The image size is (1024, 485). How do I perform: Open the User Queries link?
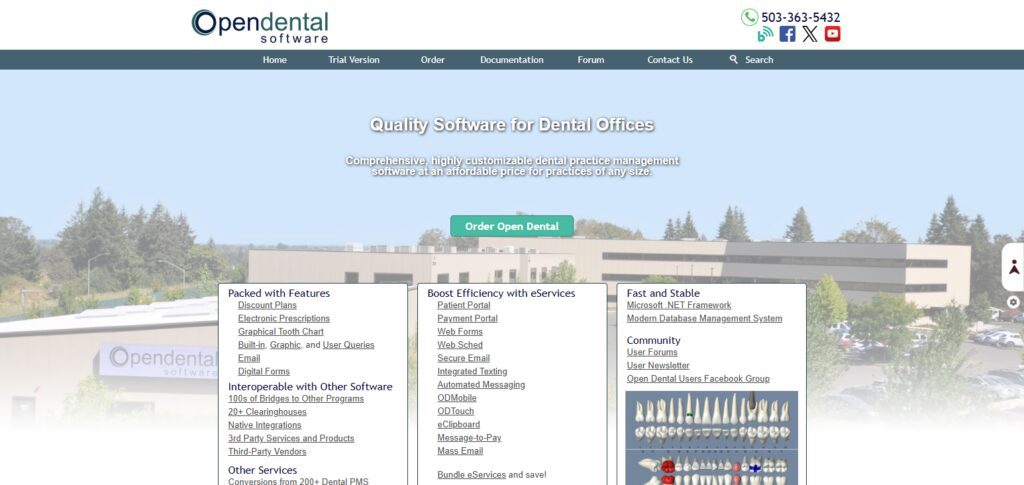(x=349, y=345)
